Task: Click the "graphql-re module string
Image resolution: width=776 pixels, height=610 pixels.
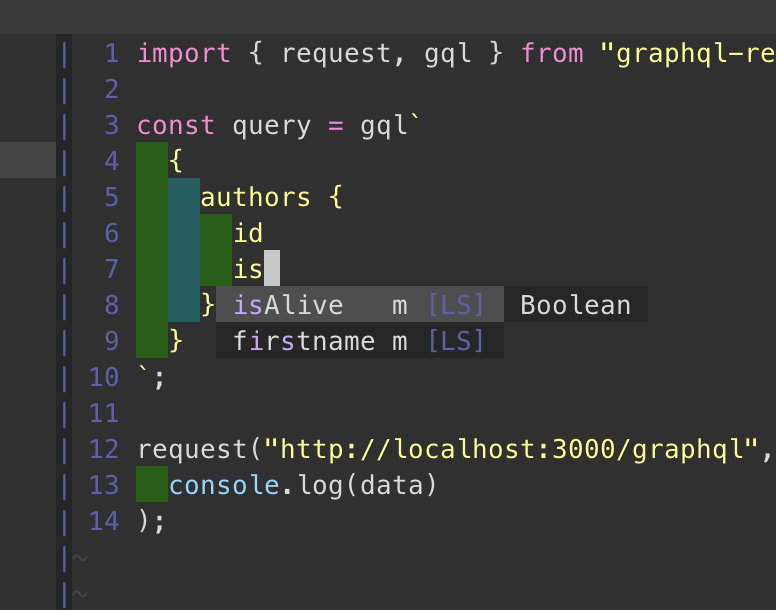Action: pos(687,53)
